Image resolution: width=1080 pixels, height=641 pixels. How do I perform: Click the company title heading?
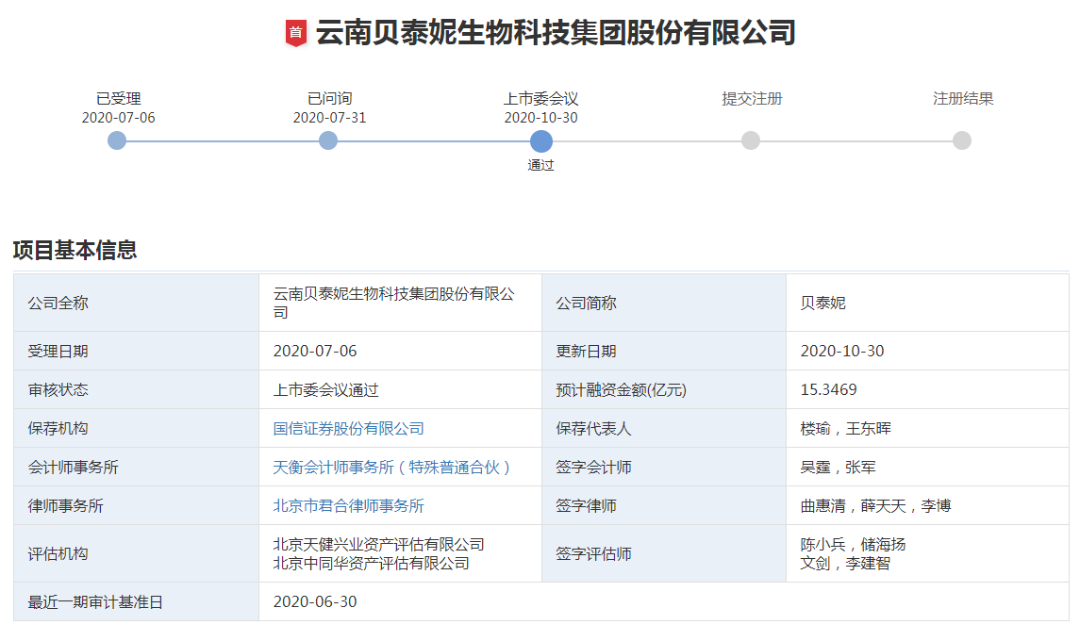coord(555,32)
